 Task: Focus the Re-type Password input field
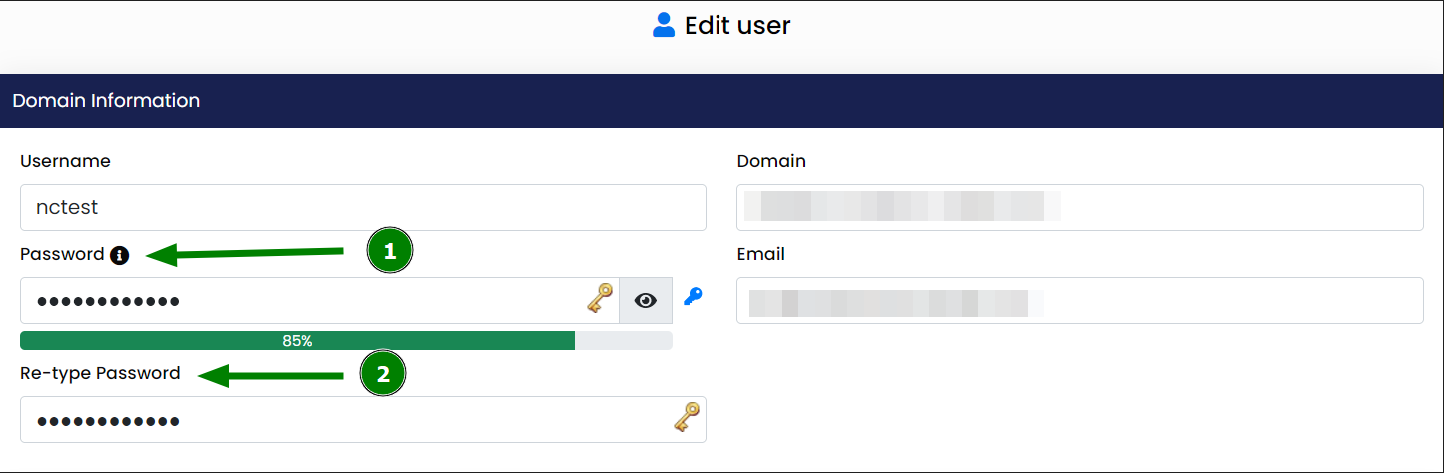tap(363, 420)
